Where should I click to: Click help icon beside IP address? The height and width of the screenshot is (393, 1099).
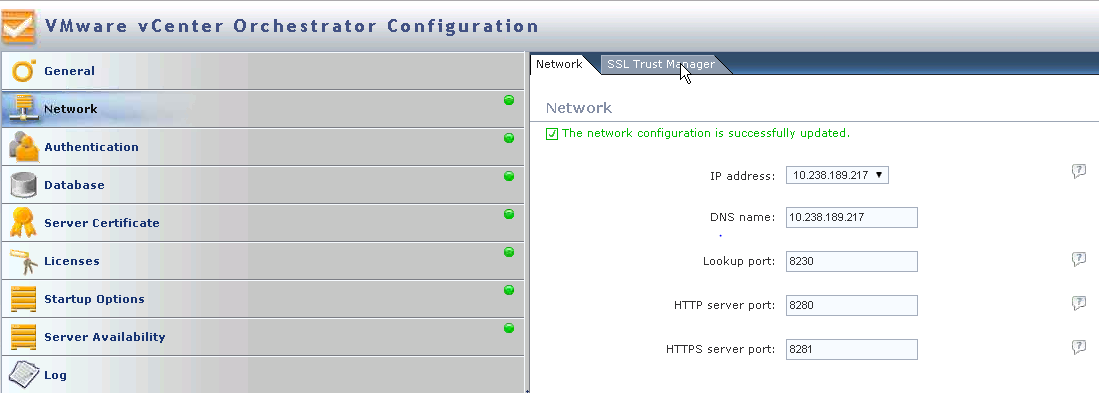click(x=1079, y=171)
